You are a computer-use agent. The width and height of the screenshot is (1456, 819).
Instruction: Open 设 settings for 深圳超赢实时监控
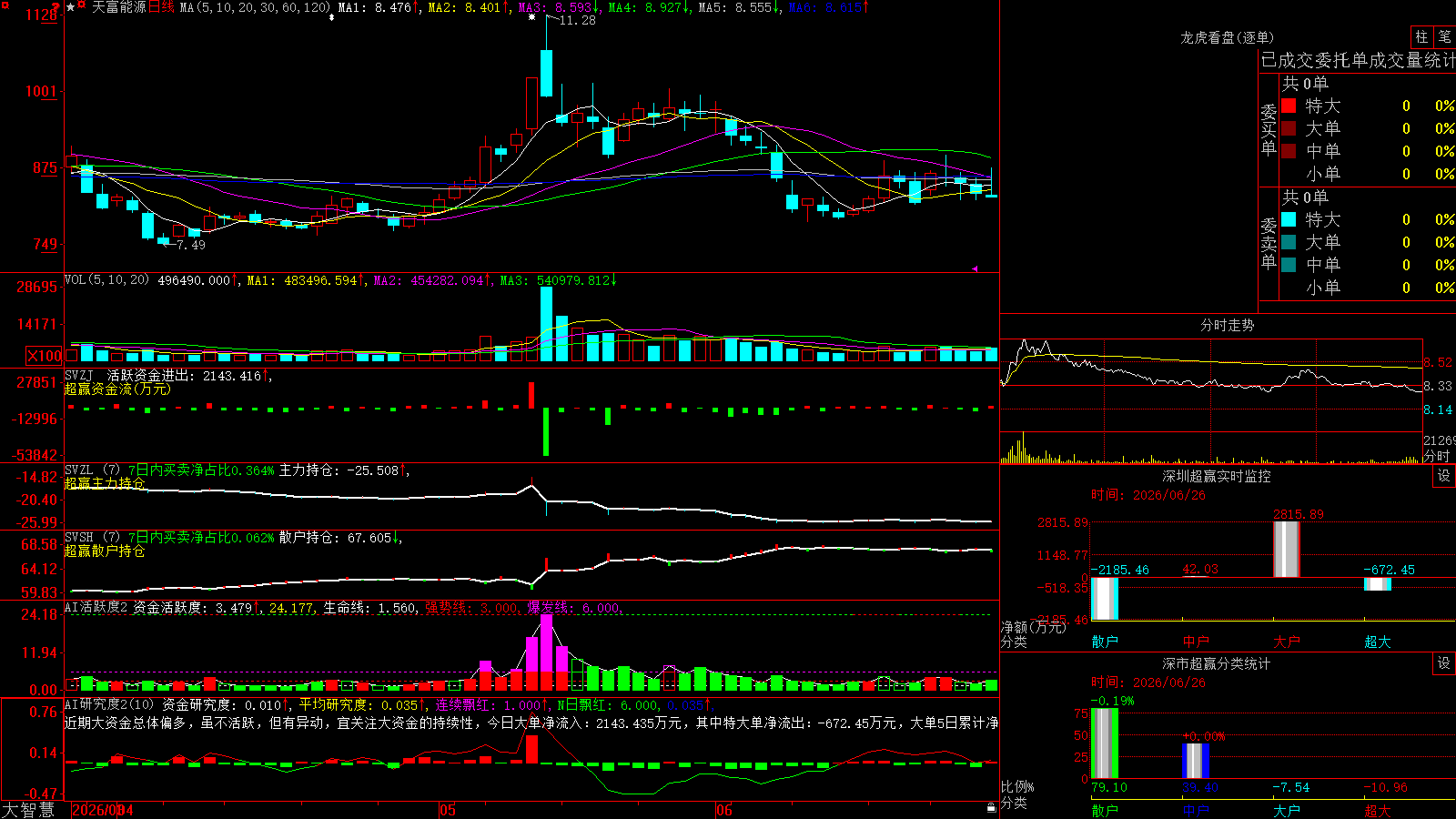click(x=1443, y=476)
